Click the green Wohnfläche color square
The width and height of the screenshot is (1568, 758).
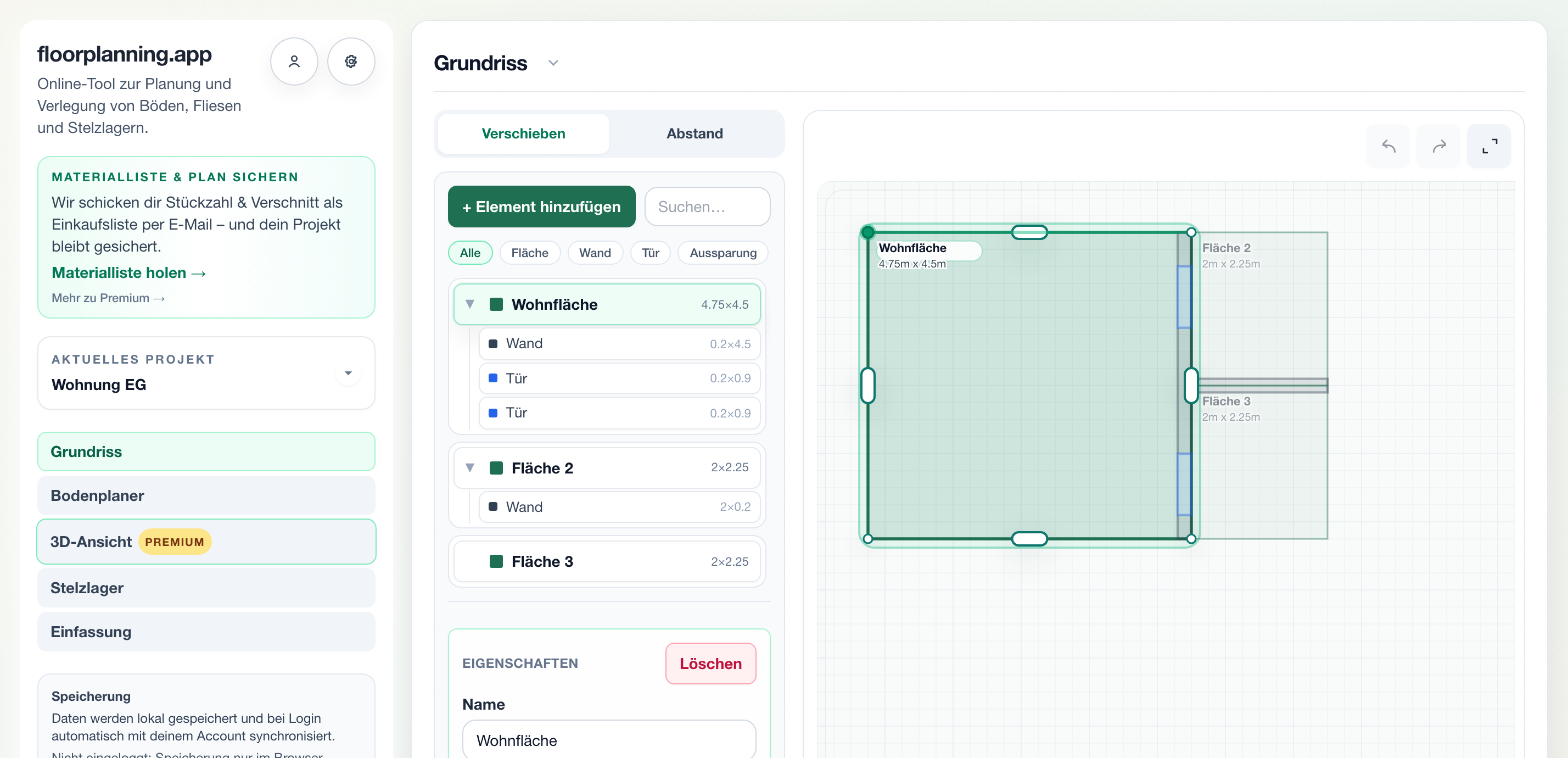pyautogui.click(x=496, y=304)
